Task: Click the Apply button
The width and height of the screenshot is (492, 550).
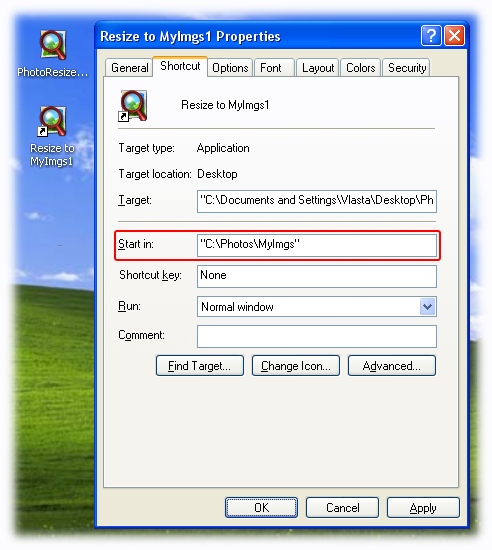Action: click(x=423, y=507)
